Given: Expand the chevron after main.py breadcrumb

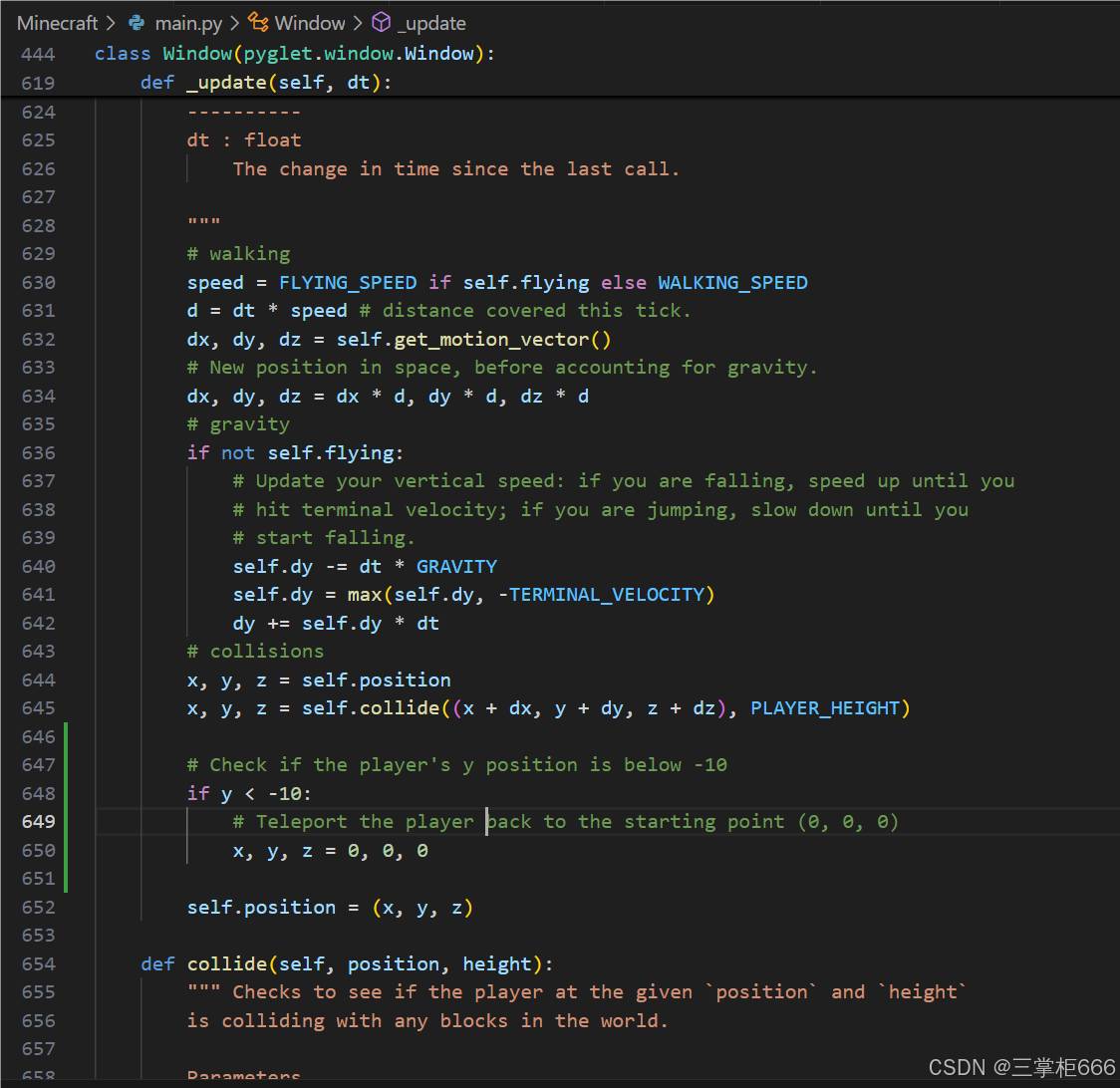Looking at the screenshot, I should pyautogui.click(x=234, y=23).
